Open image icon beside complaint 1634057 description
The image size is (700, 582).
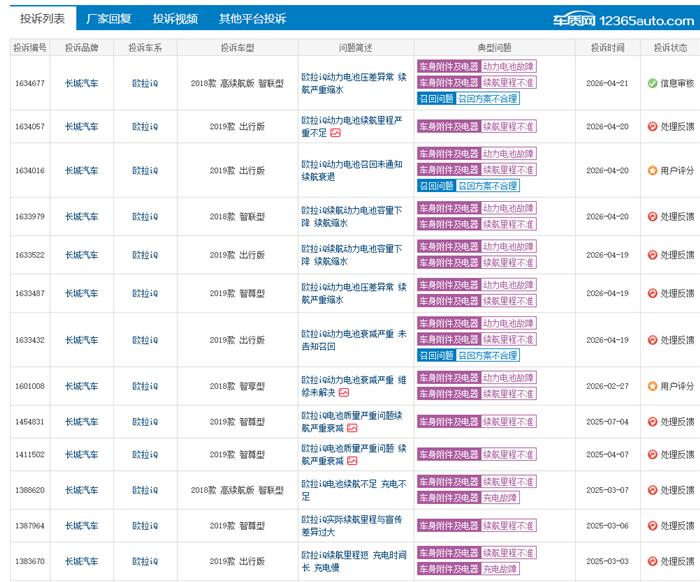coord(336,132)
